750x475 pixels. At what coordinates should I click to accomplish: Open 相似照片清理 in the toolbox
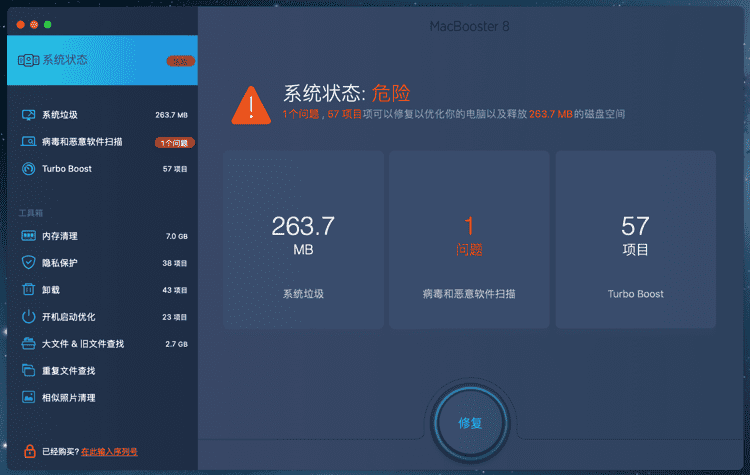pyautogui.click(x=102, y=398)
